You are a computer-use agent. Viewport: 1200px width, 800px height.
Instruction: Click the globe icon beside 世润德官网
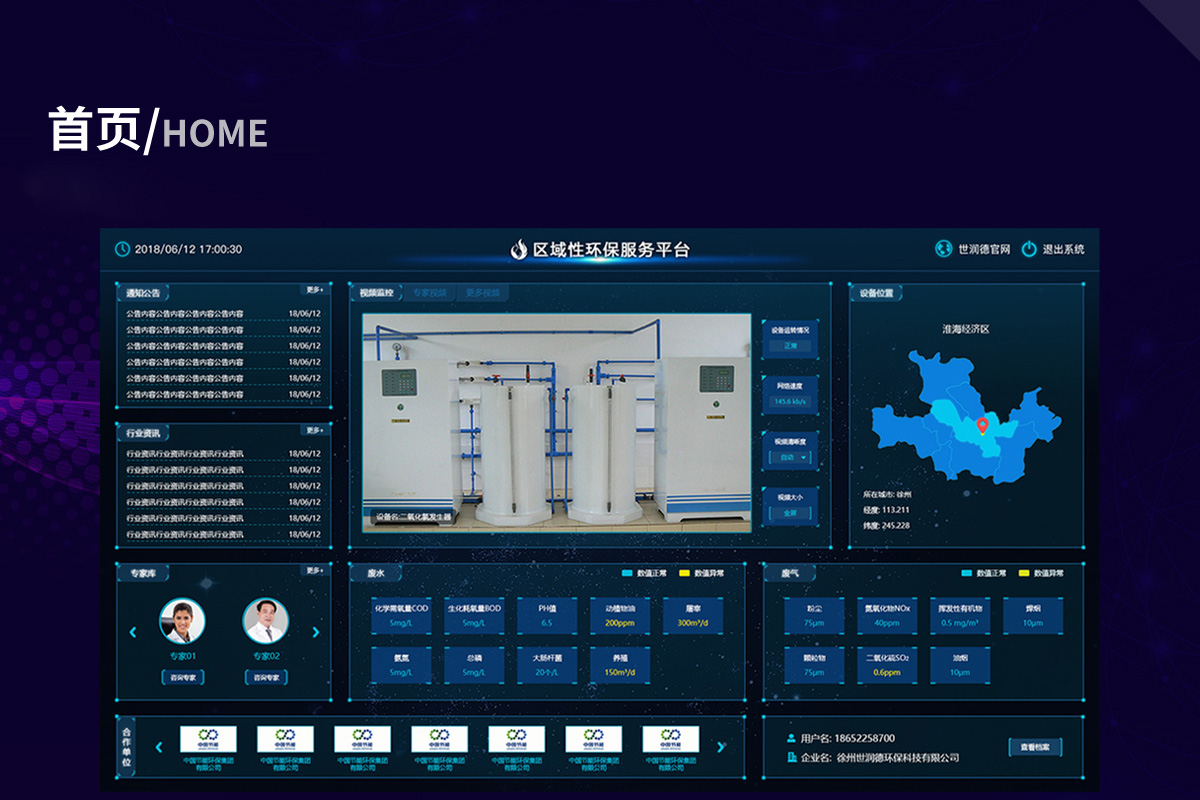pyautogui.click(x=943, y=249)
